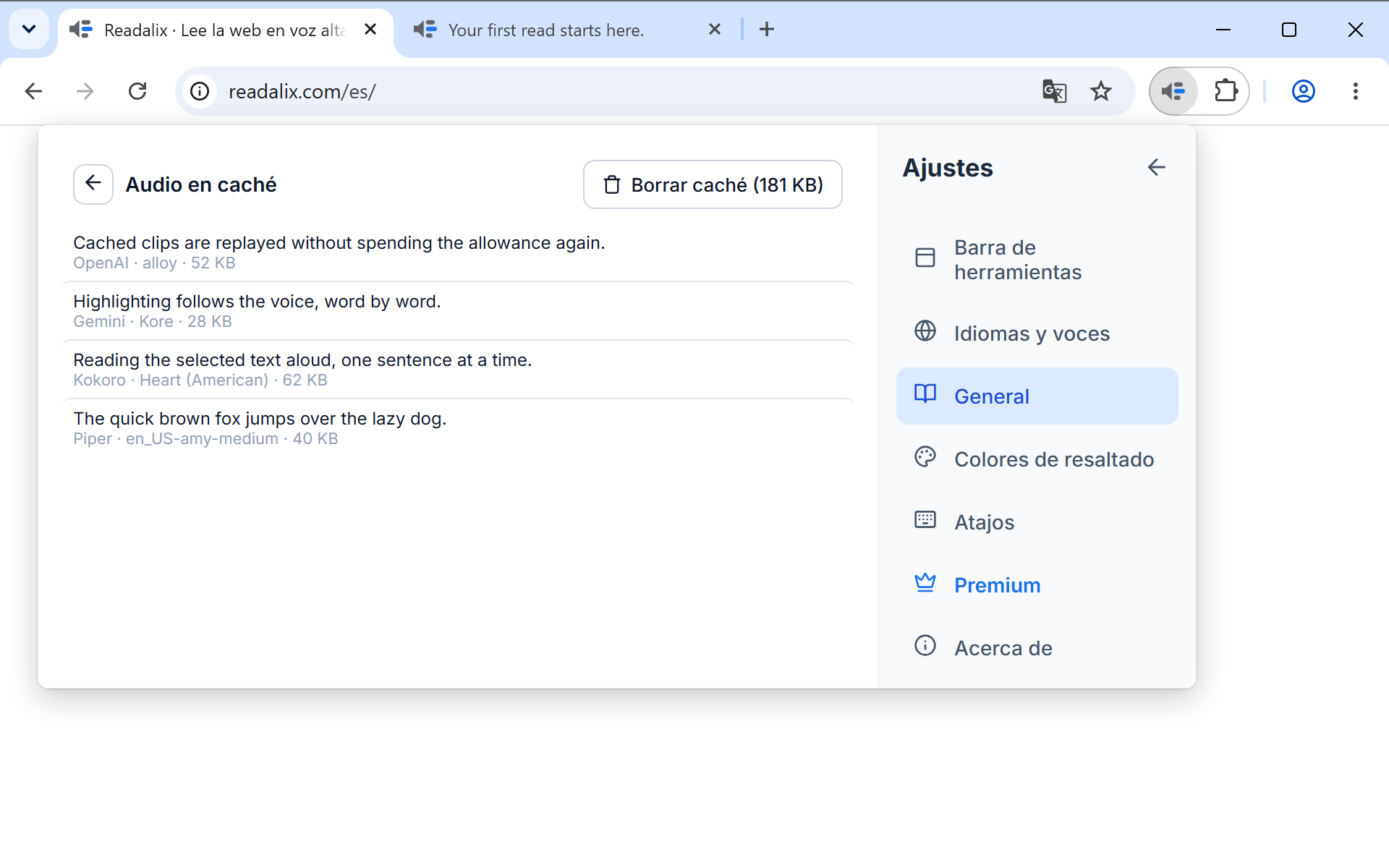
Task: Click the Ajustes heading
Action: click(948, 168)
